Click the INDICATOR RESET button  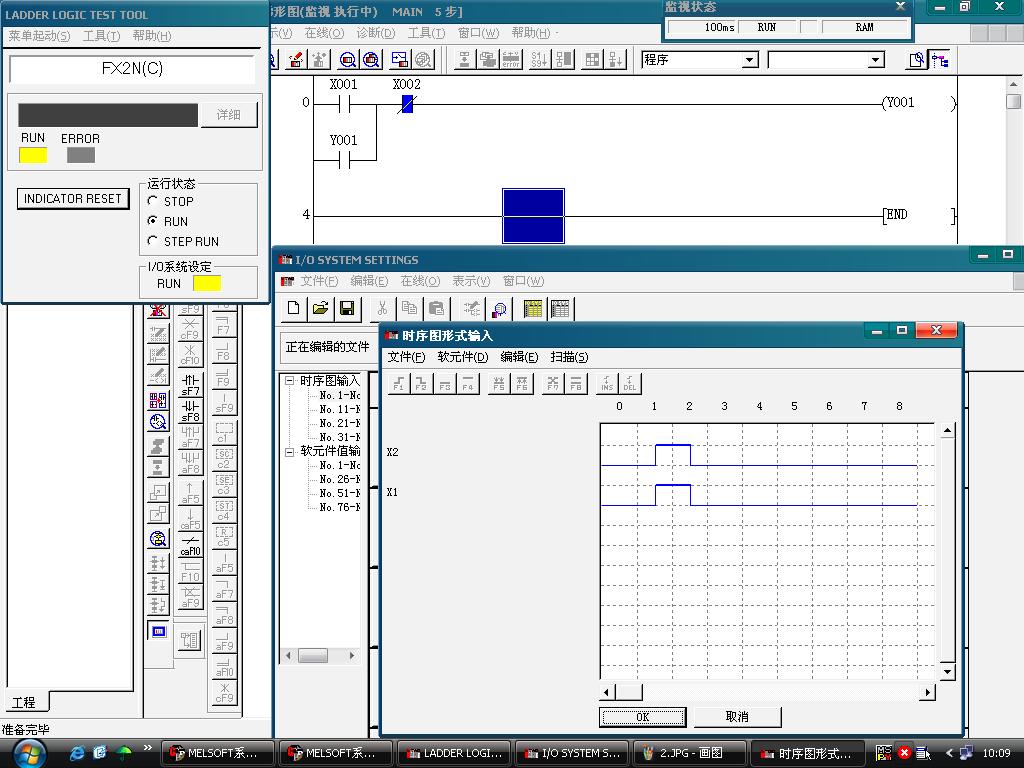pos(73,199)
